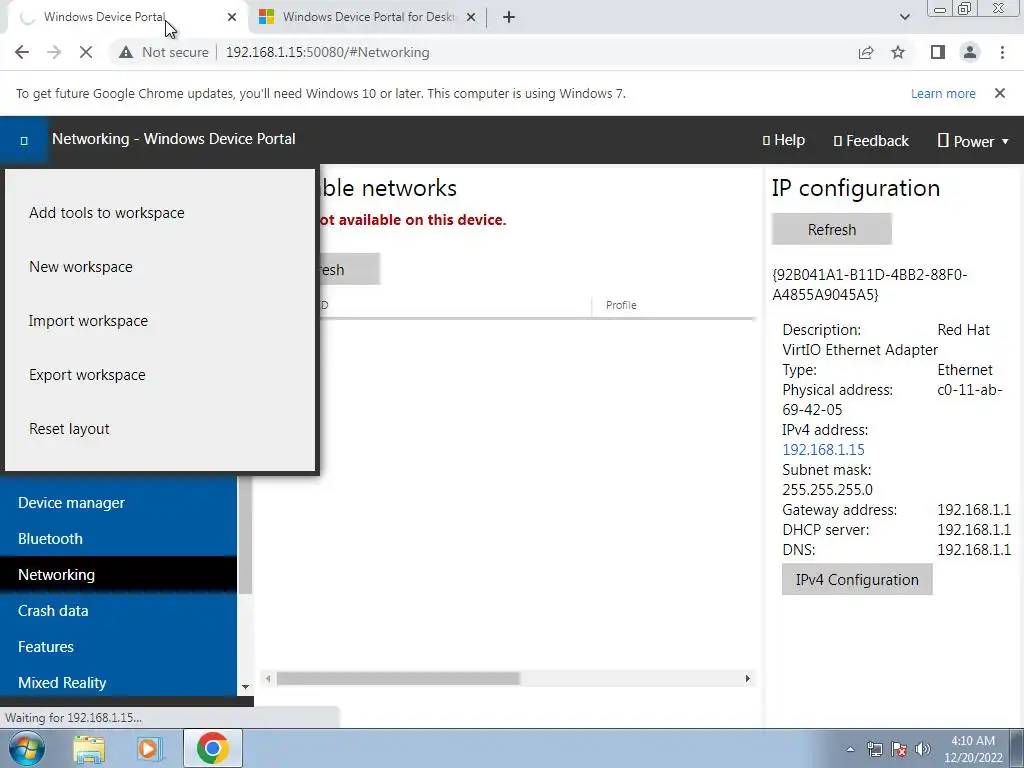Image resolution: width=1024 pixels, height=768 pixels.
Task: Open the tab search dropdown chevron
Action: point(904,18)
